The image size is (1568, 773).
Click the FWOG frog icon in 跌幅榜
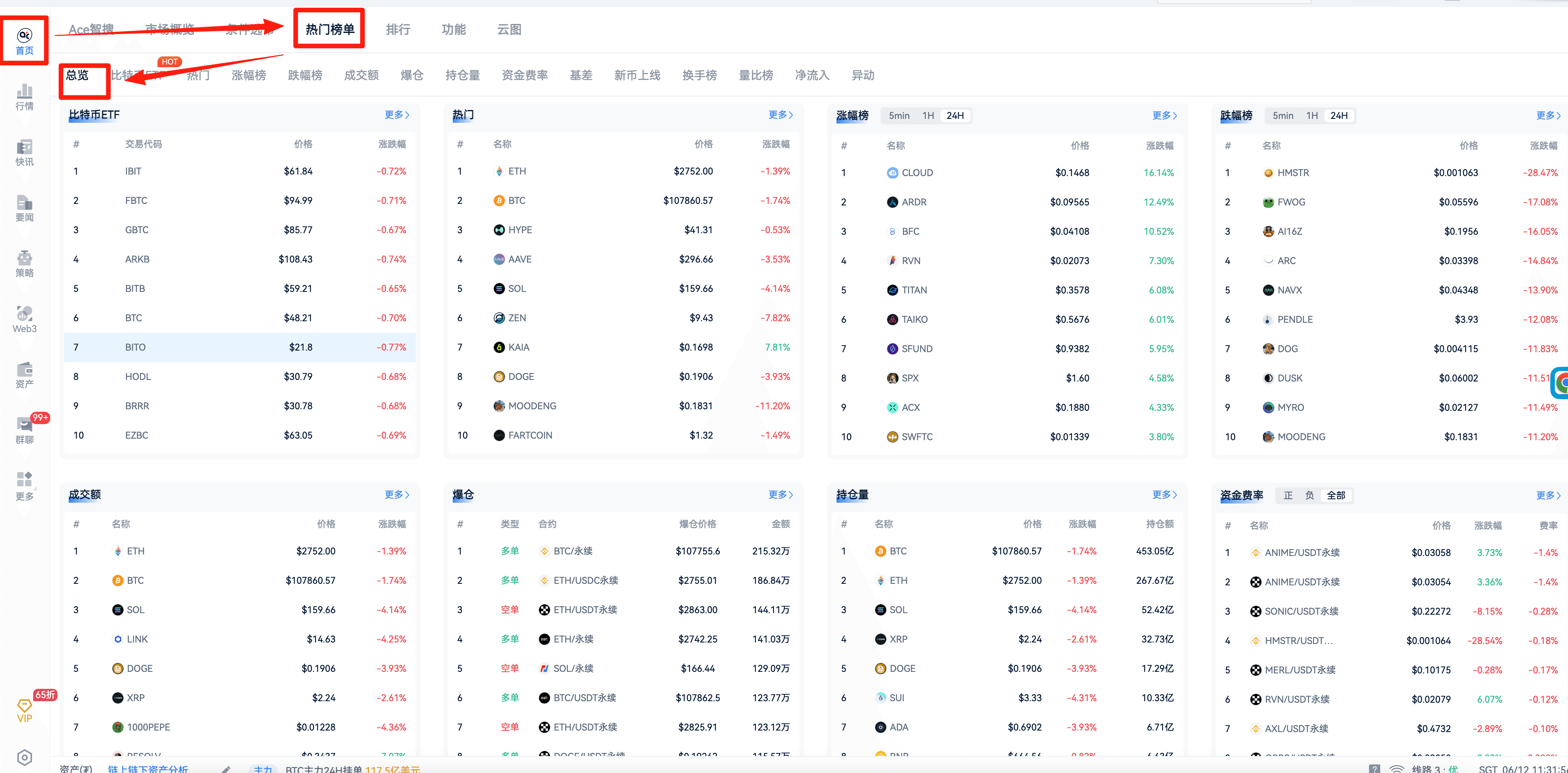(x=1268, y=202)
